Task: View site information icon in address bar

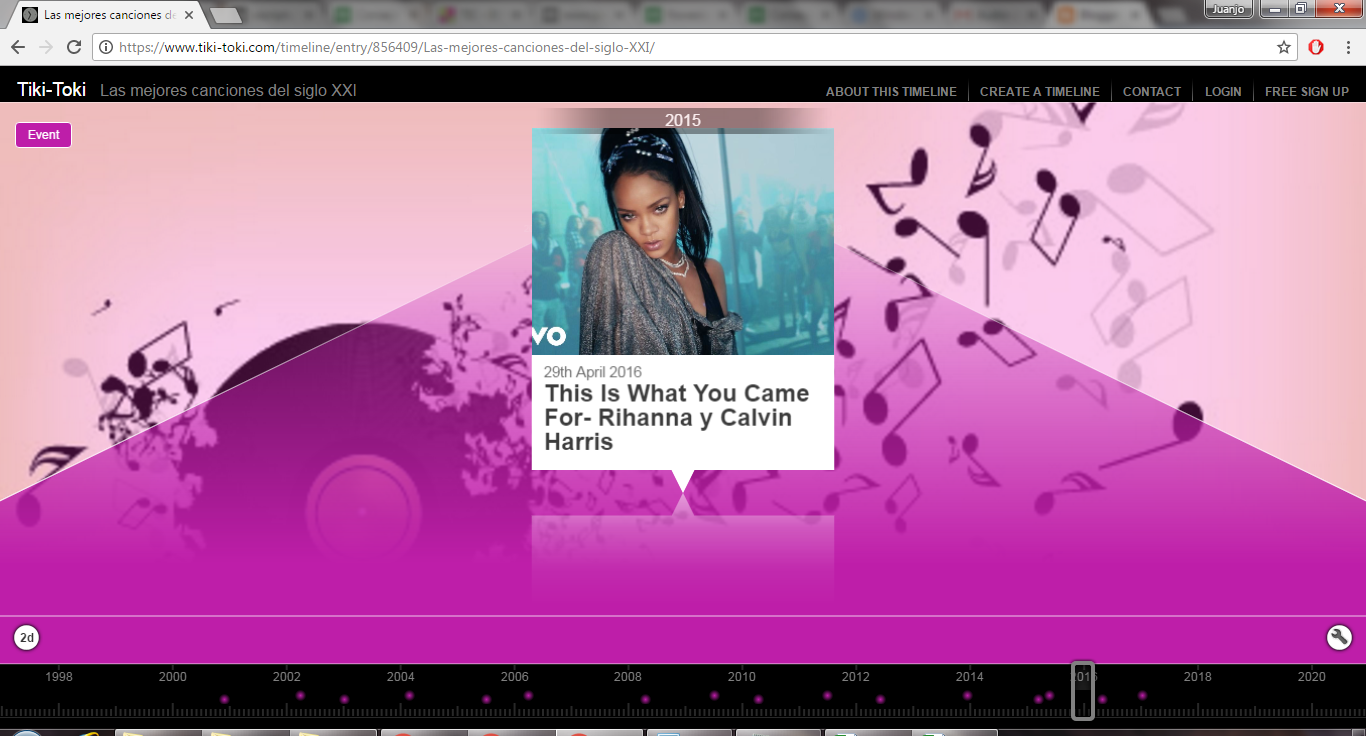Action: (x=106, y=47)
